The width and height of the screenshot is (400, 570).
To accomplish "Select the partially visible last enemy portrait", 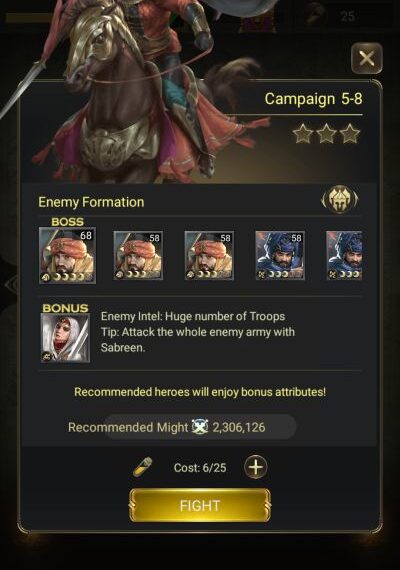I will click(344, 255).
